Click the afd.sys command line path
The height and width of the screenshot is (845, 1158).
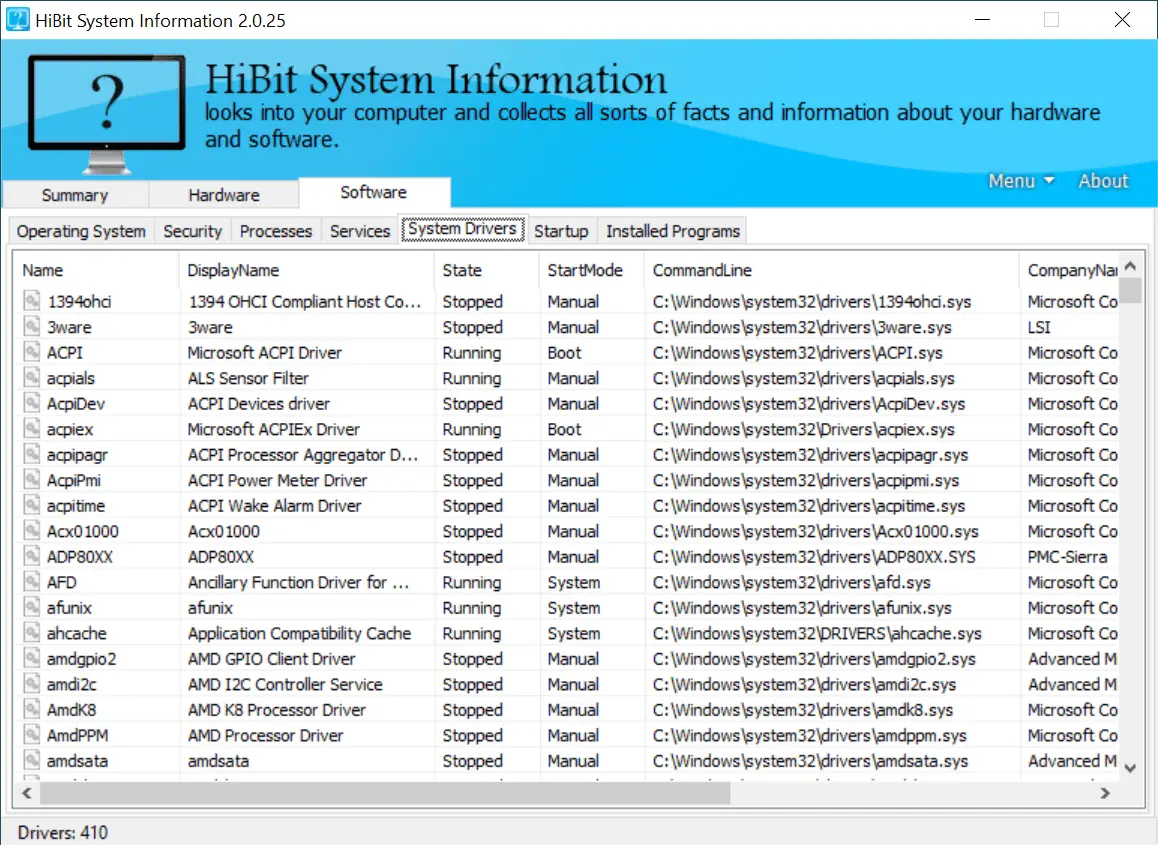click(792, 582)
